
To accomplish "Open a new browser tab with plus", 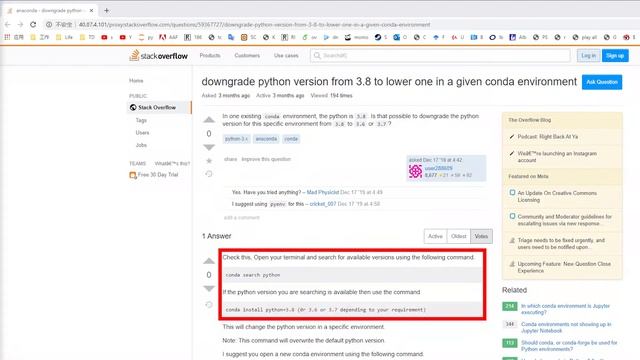I will point(107,11).
